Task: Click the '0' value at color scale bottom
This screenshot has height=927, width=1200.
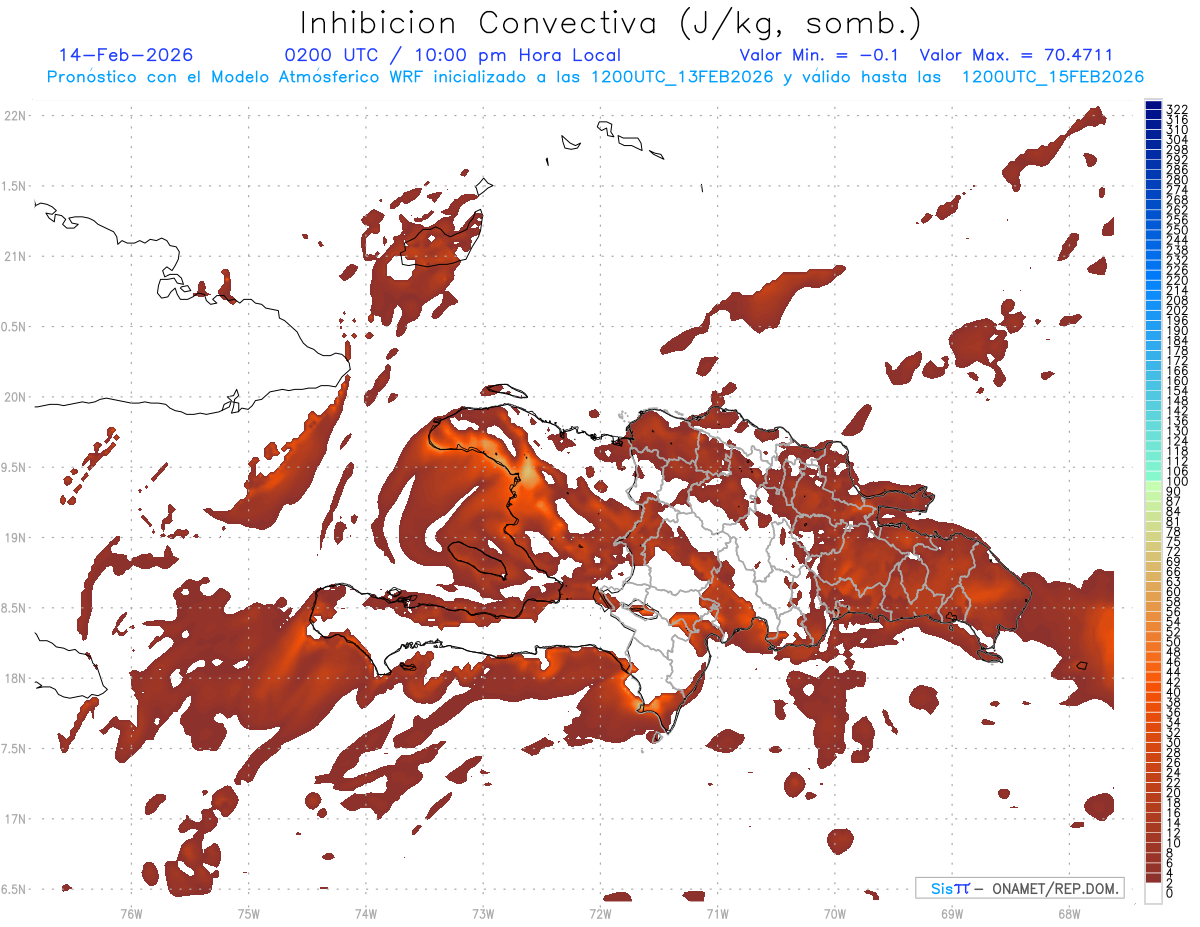Action: tap(1169, 891)
